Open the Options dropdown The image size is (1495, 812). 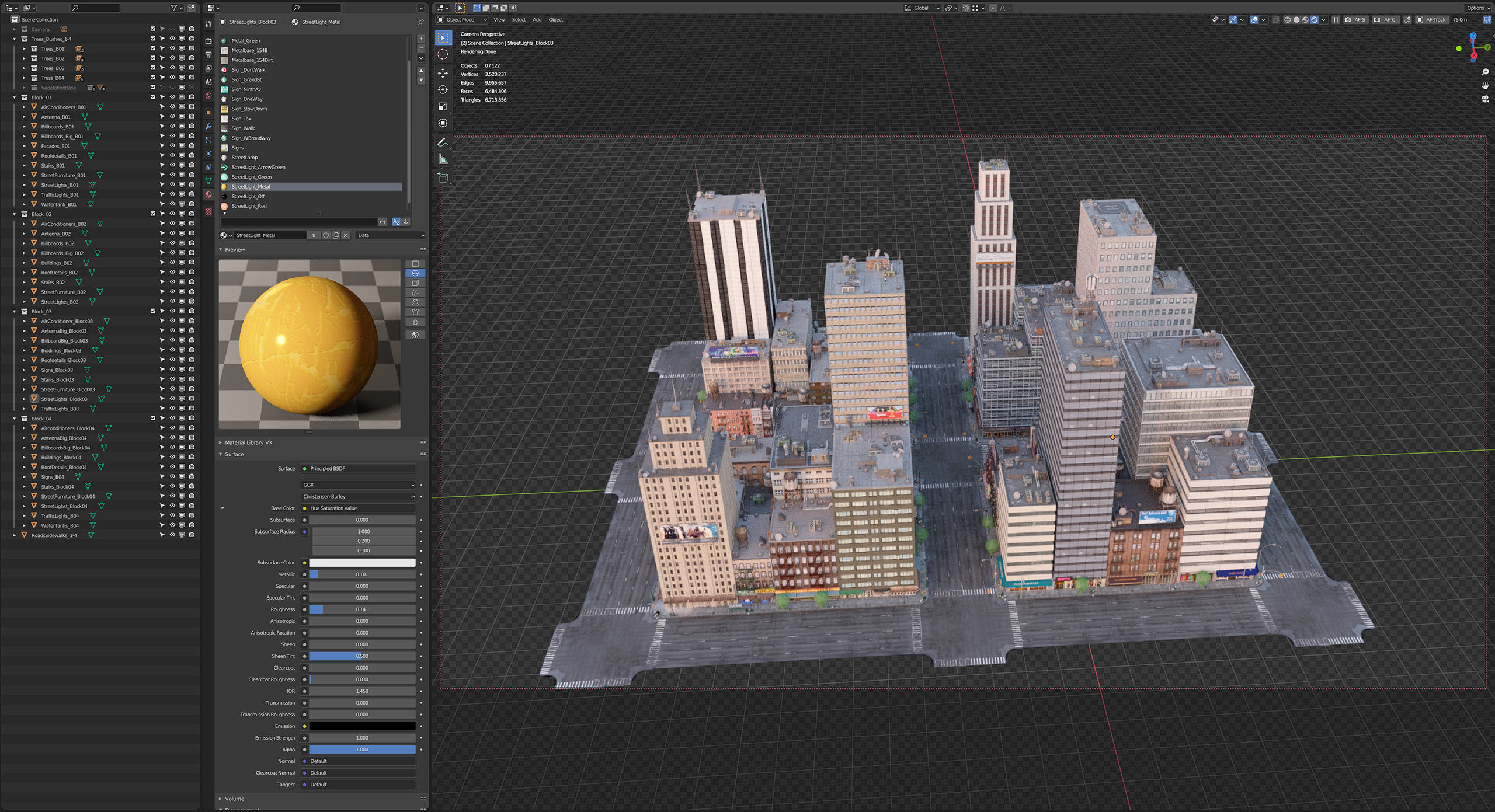(x=1479, y=8)
